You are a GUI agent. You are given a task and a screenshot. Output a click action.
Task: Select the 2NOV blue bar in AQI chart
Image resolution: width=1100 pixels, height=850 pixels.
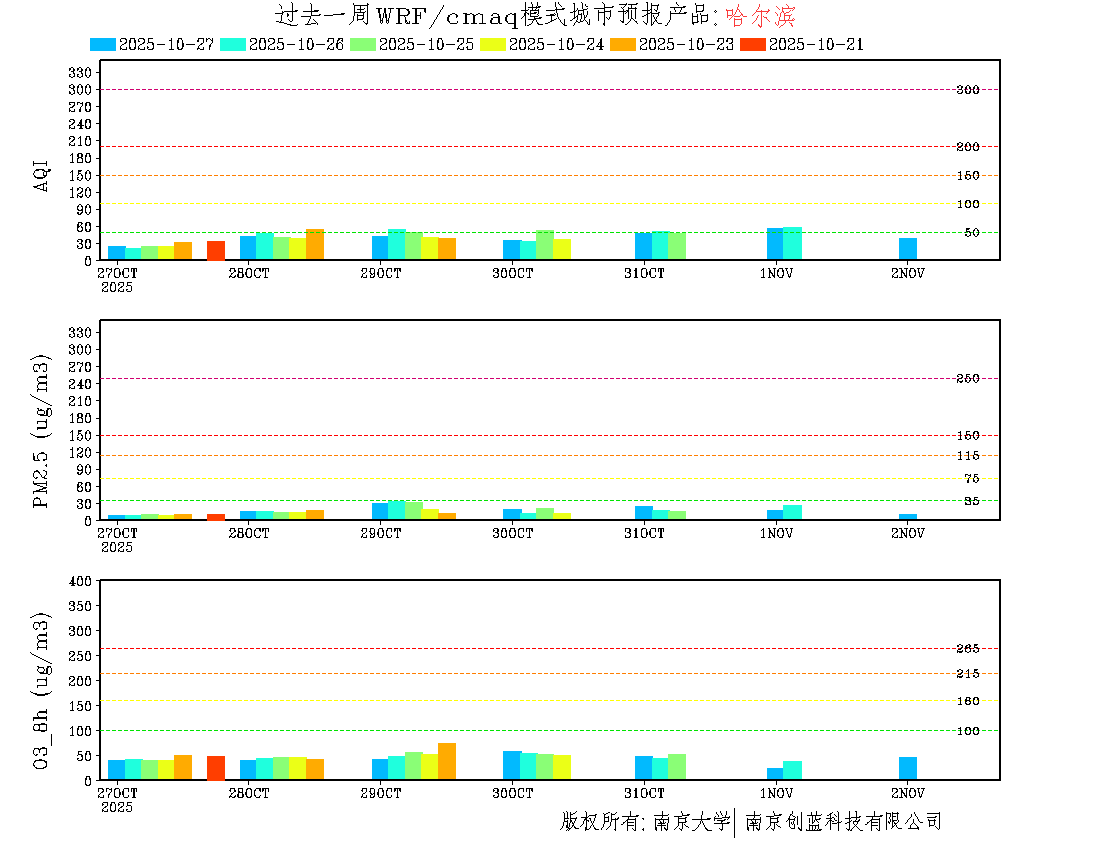(908, 249)
